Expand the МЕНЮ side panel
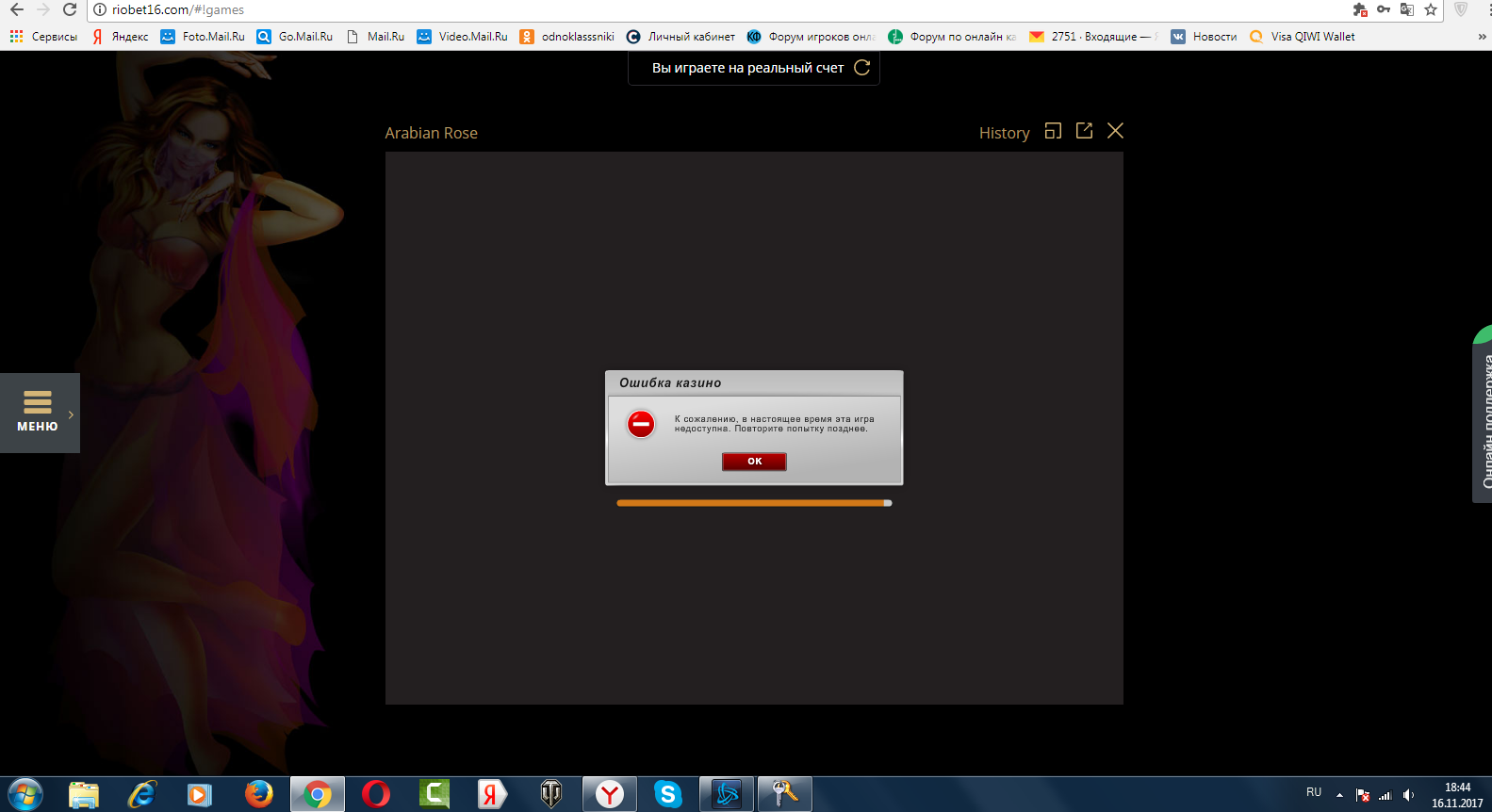Screen dimensions: 1492x812 [39, 414]
